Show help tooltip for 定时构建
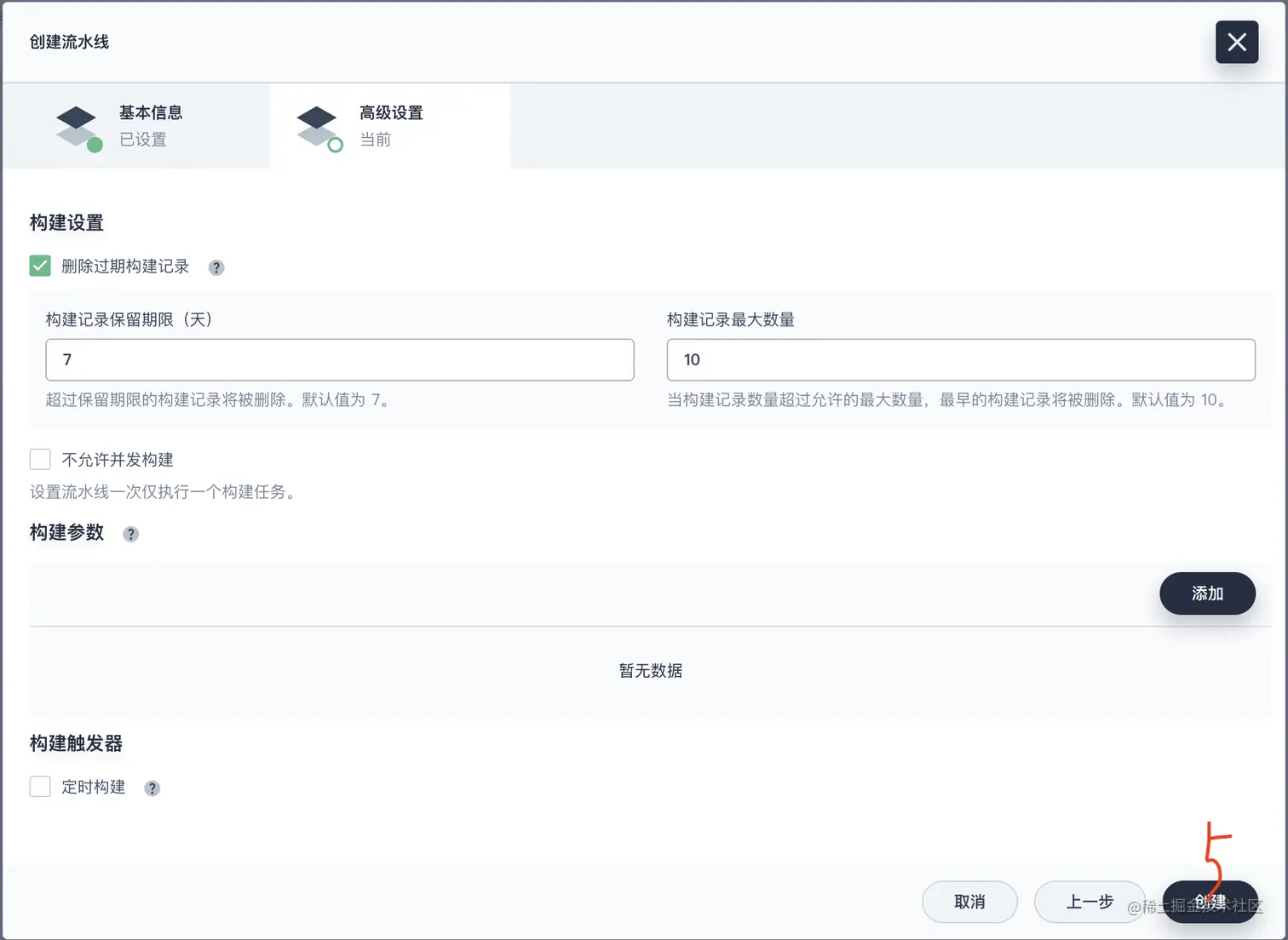 click(x=152, y=788)
